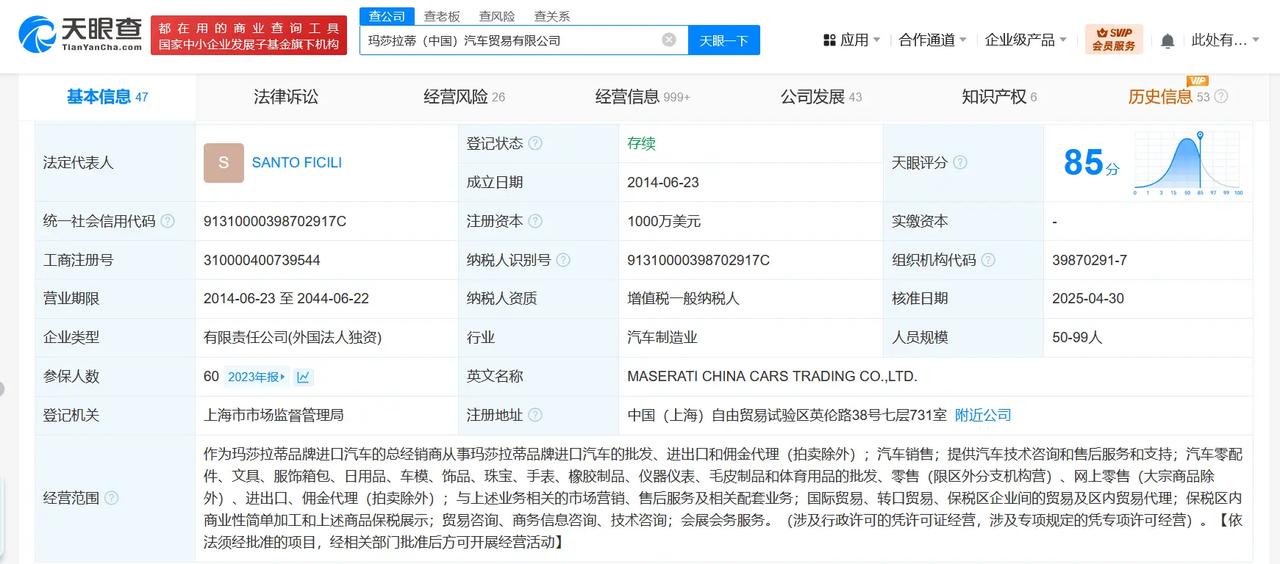Click help icon next to 注册资本
Screen dimensions: 1280x564
pos(535,221)
